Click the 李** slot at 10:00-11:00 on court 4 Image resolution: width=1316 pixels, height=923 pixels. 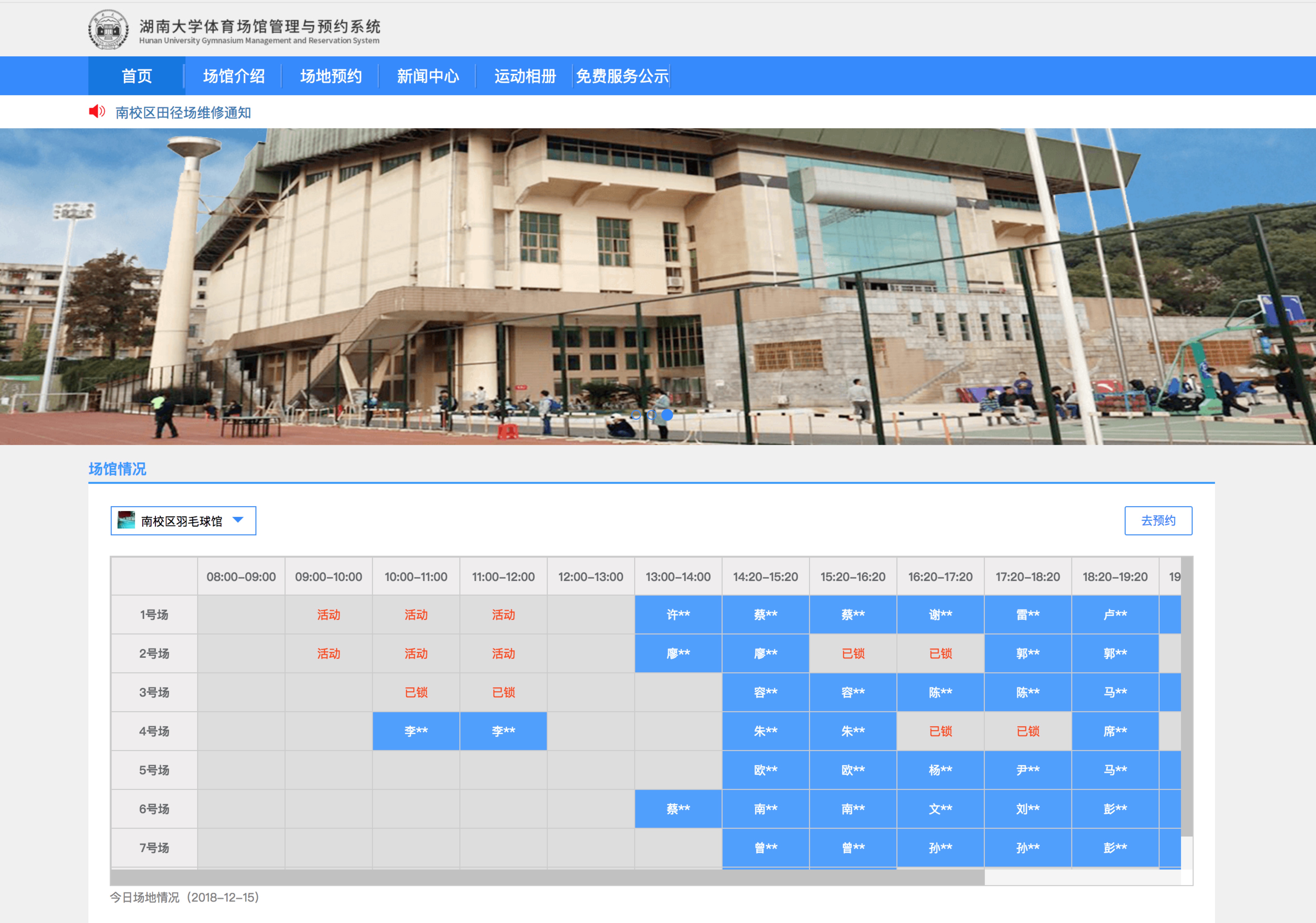pyautogui.click(x=415, y=731)
